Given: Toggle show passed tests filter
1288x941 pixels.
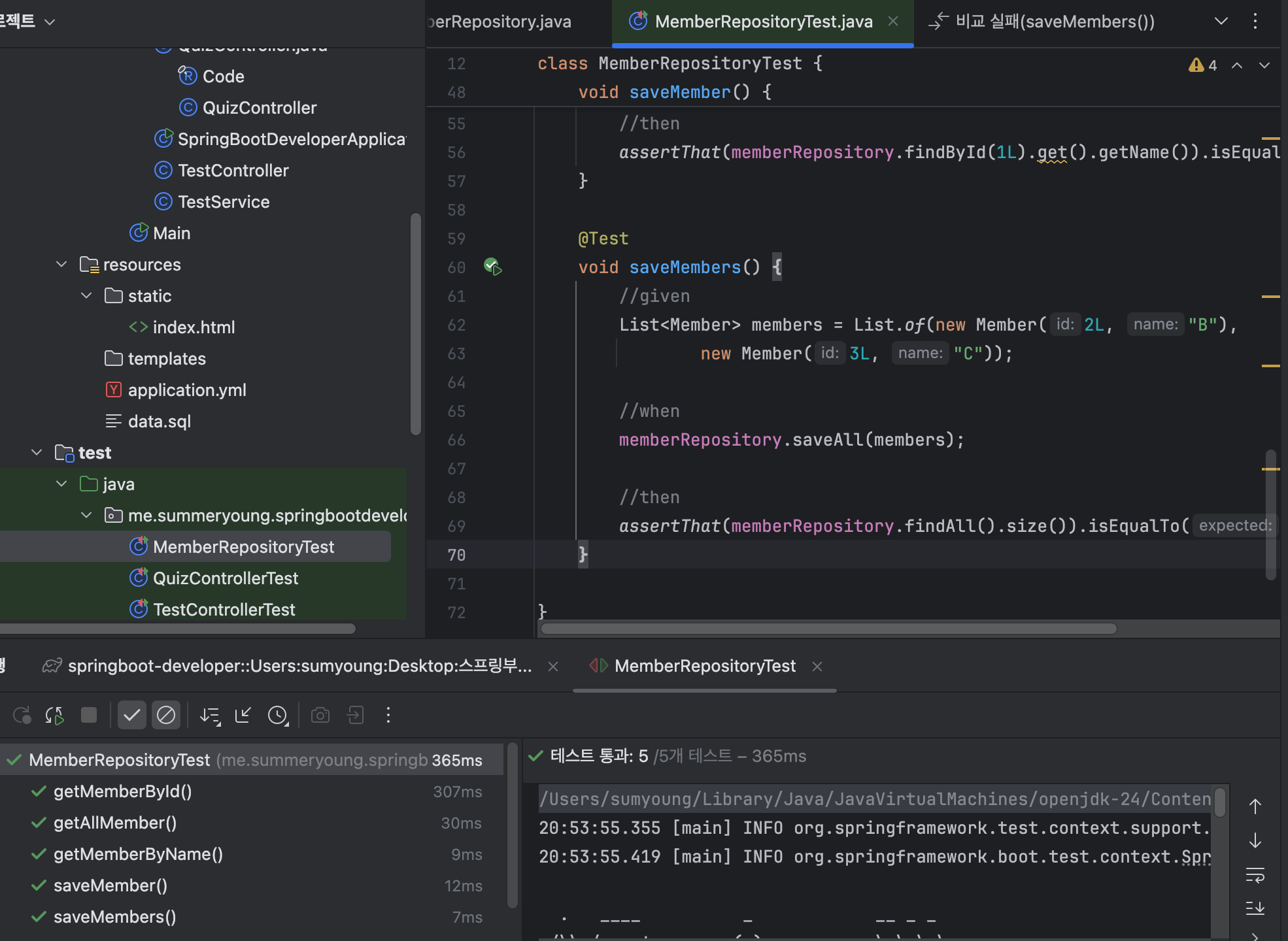Looking at the screenshot, I should tap(131, 716).
